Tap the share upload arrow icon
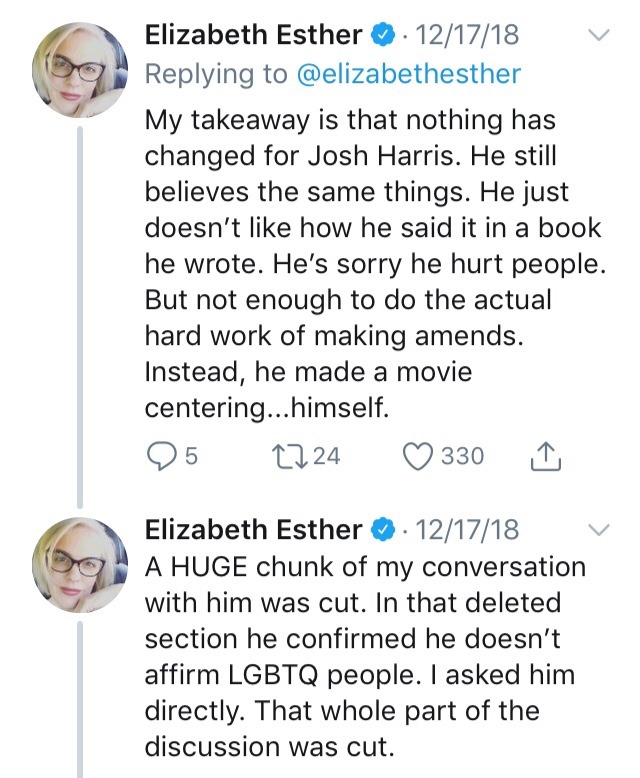 [x=543, y=457]
